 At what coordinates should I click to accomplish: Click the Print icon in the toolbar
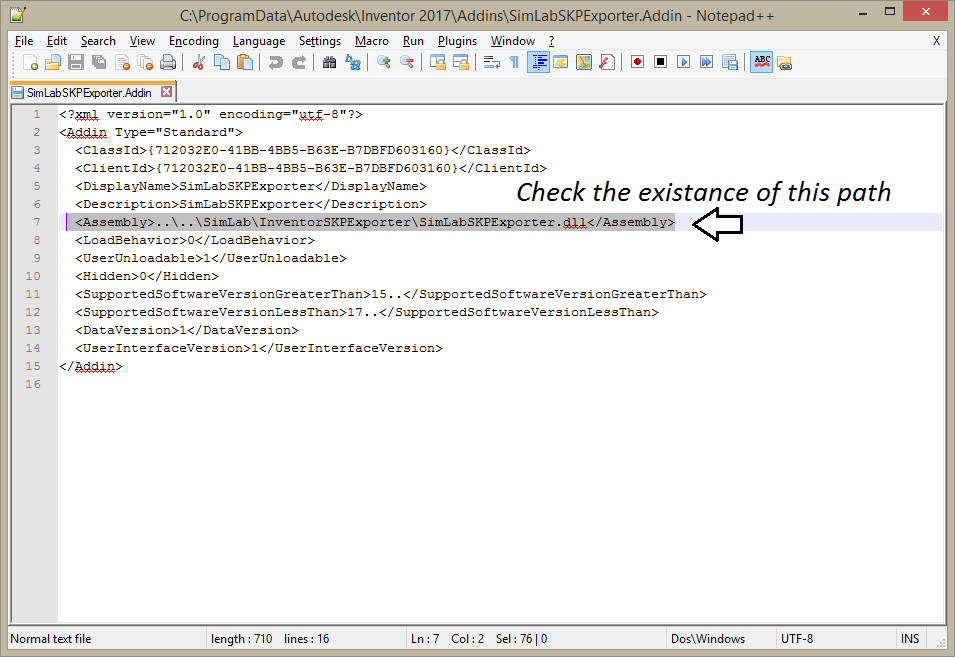tap(168, 62)
